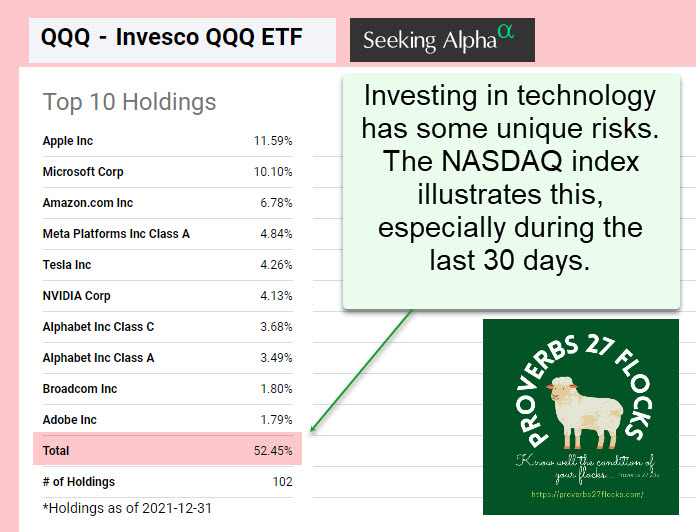
Task: Click the QQQ - Invesco QQQ ETF title
Action: (172, 38)
